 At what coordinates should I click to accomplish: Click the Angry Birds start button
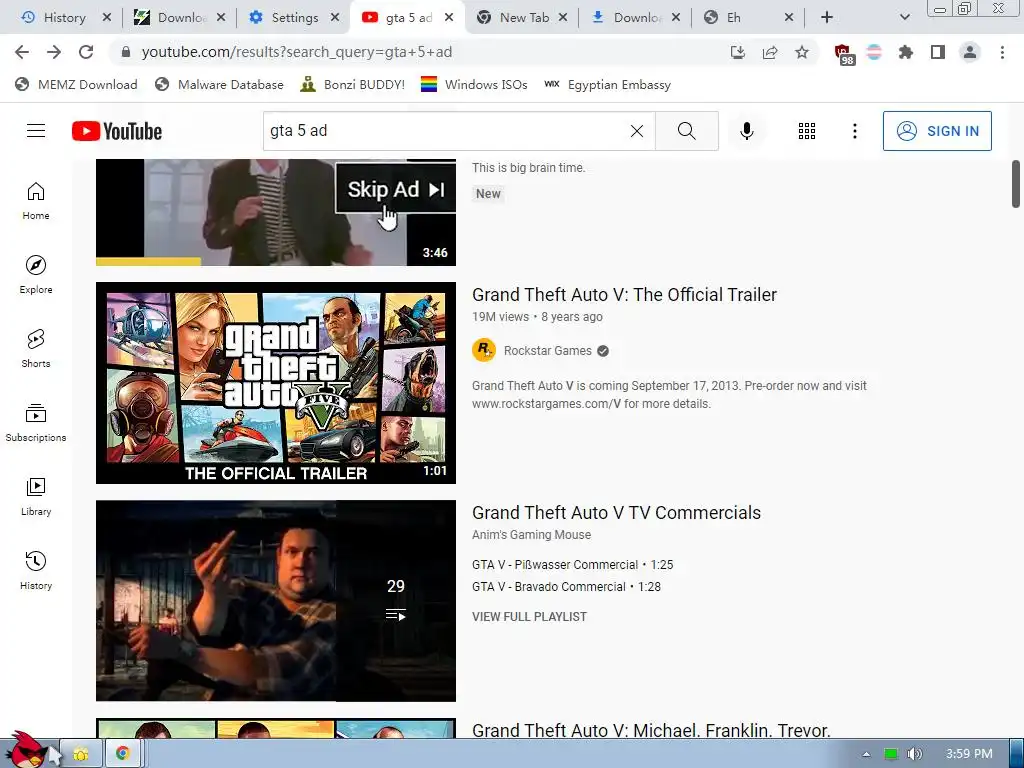click(x=26, y=750)
